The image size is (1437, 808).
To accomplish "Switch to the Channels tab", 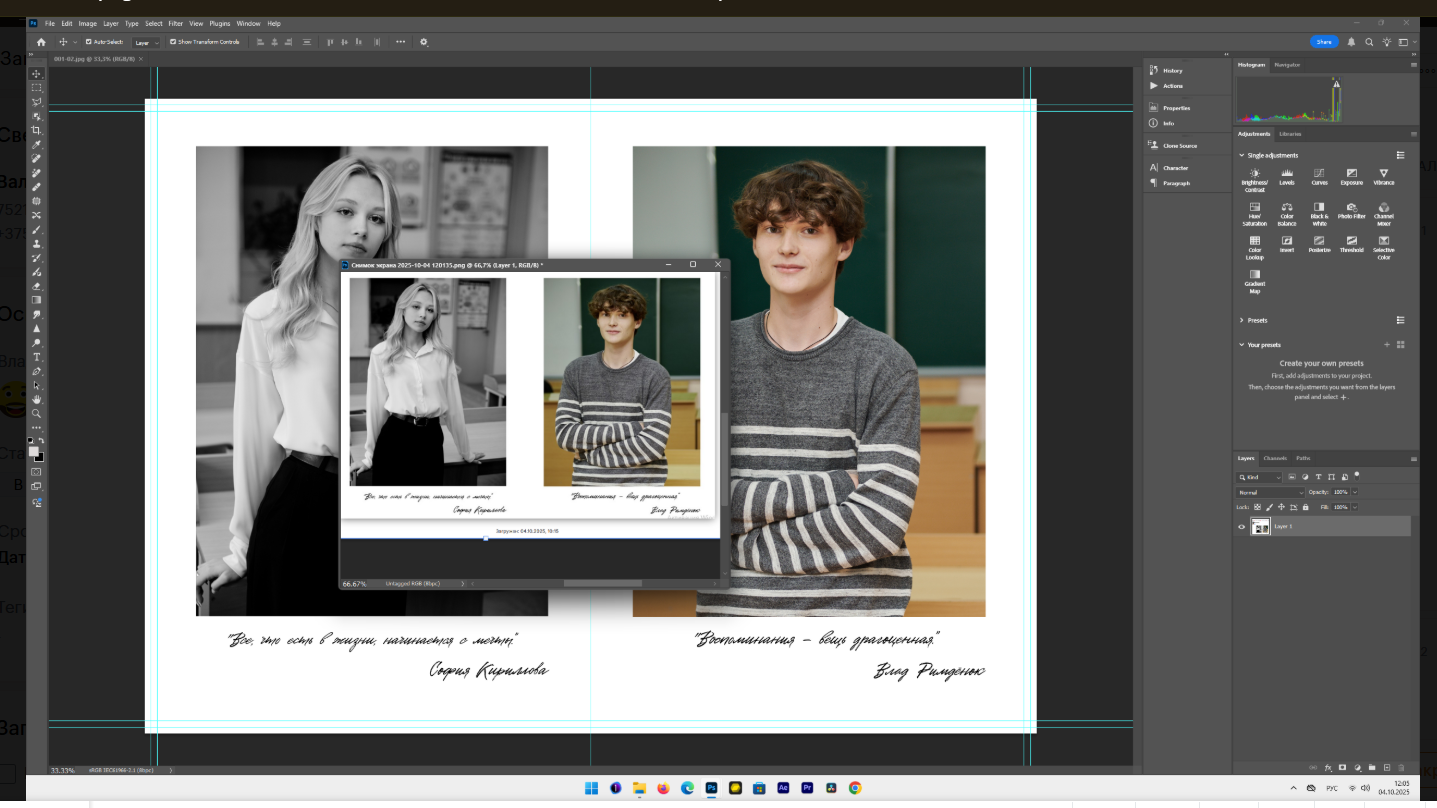I will pyautogui.click(x=1274, y=458).
